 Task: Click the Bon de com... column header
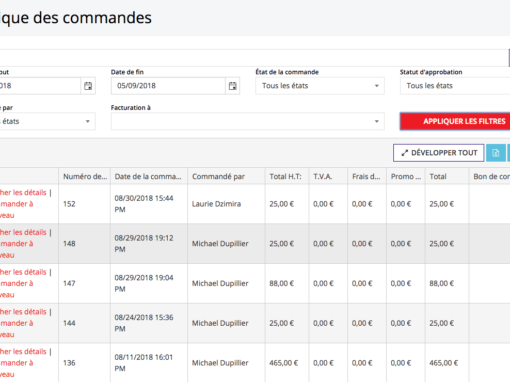pos(489,176)
